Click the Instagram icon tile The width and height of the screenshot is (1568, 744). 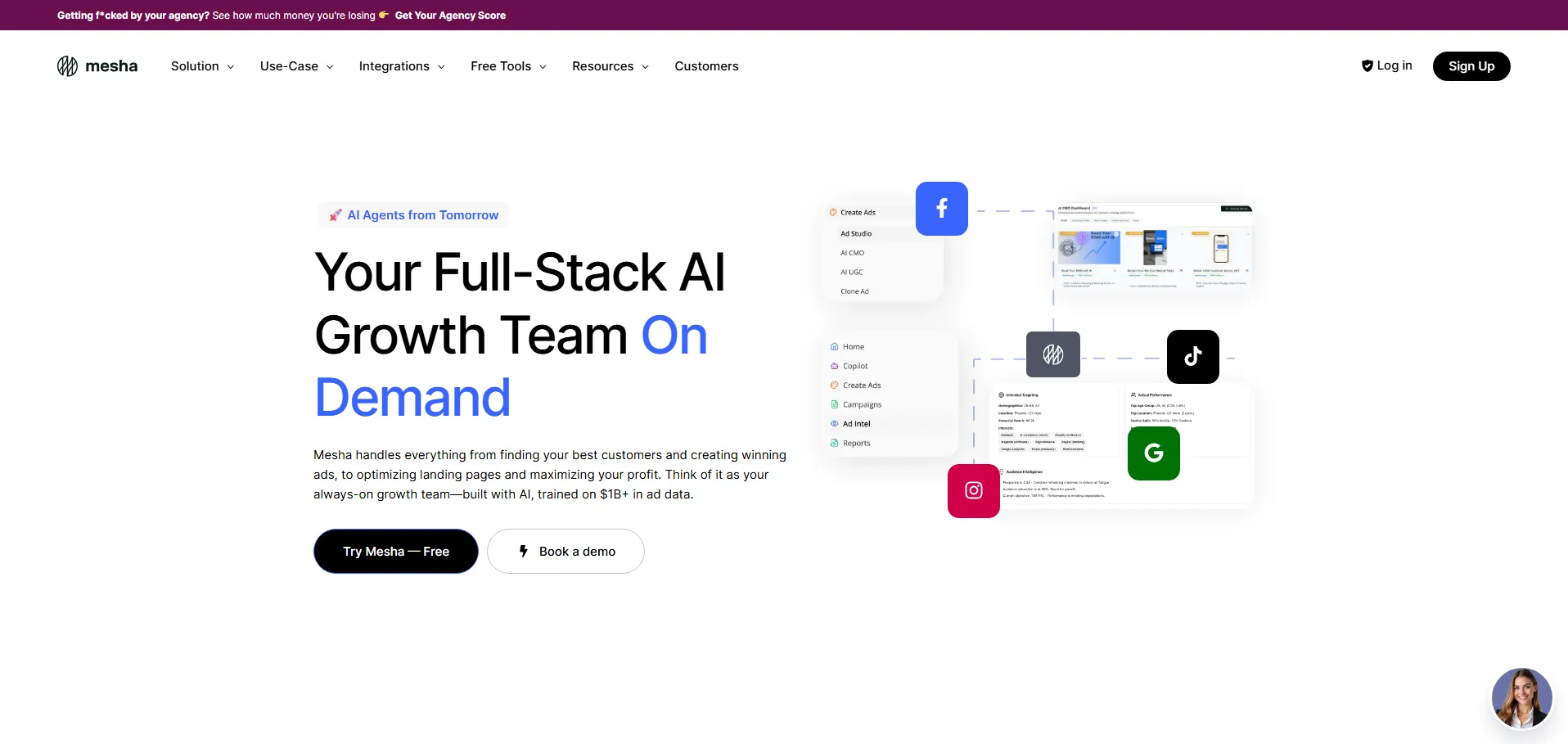pyautogui.click(x=973, y=491)
